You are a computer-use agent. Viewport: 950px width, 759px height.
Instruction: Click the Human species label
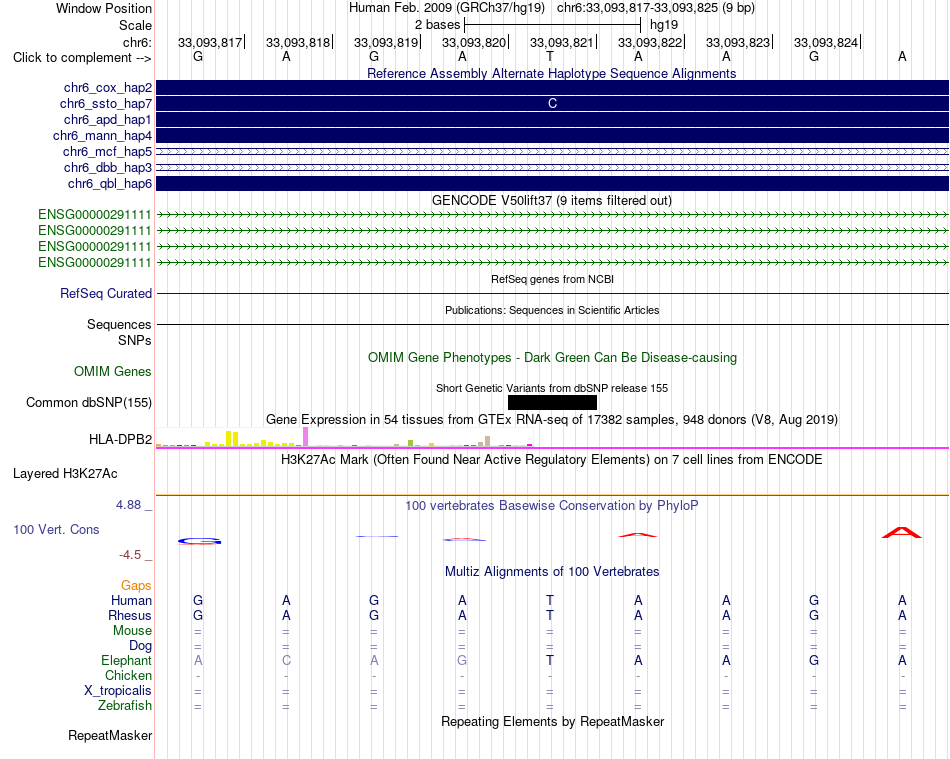(131, 600)
